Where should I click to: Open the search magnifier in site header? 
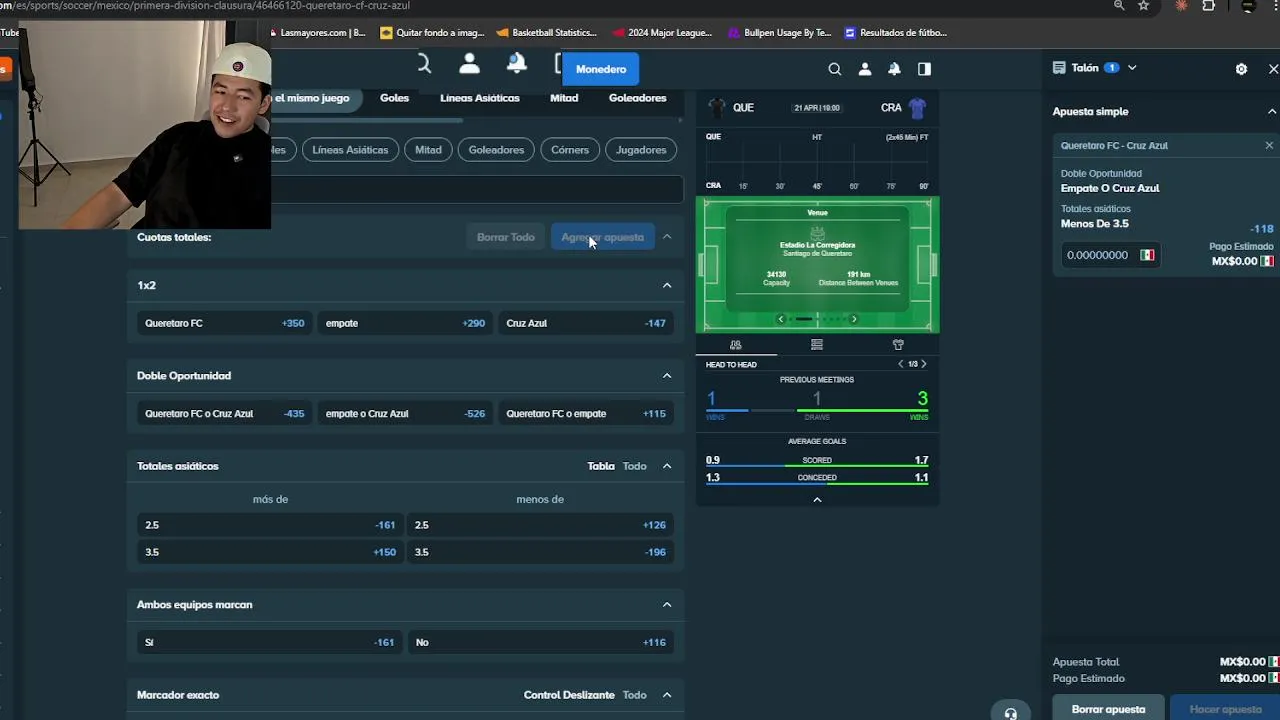click(834, 69)
